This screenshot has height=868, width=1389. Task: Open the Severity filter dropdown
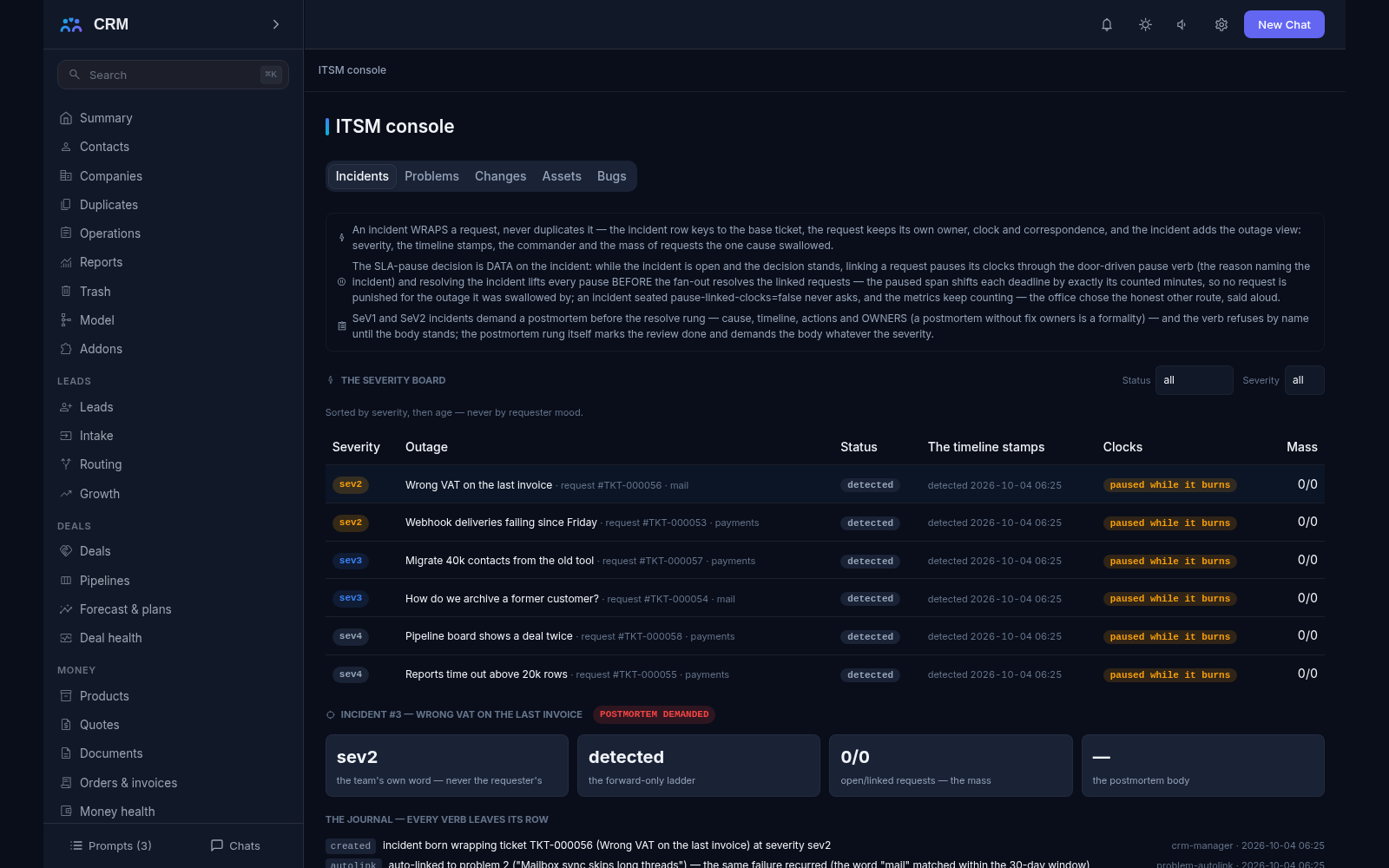1304,380
